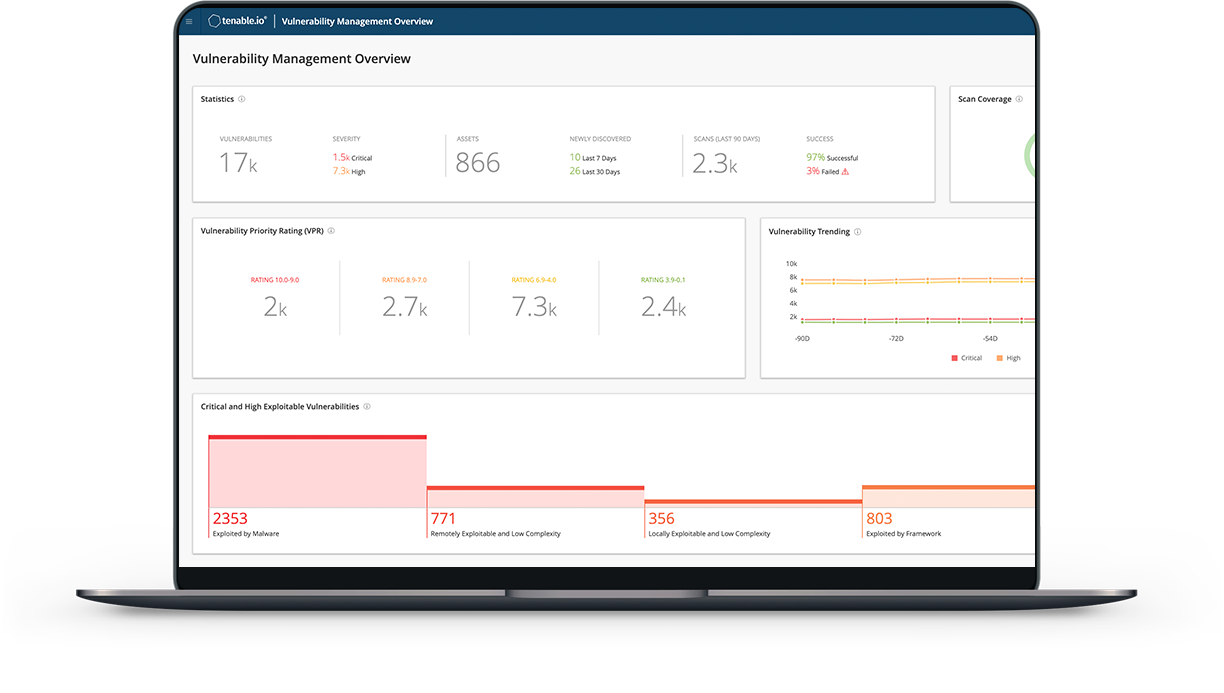This screenshot has width=1224, height=693.
Task: Open the 1.5k Critical severity count
Action: point(342,158)
